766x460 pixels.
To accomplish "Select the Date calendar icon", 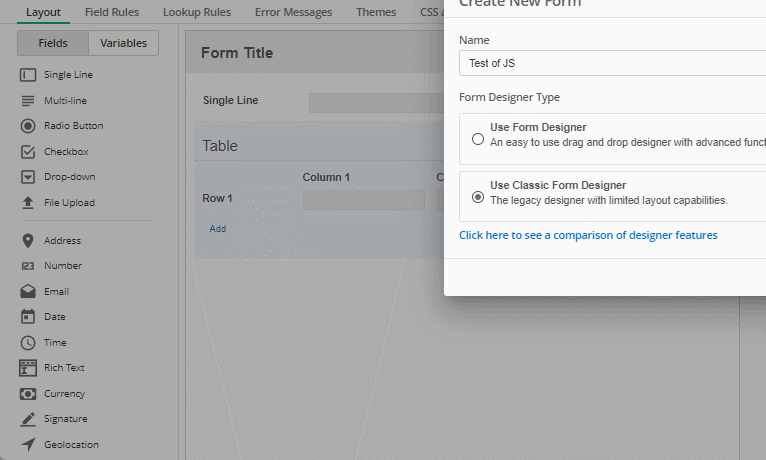I will point(28,316).
